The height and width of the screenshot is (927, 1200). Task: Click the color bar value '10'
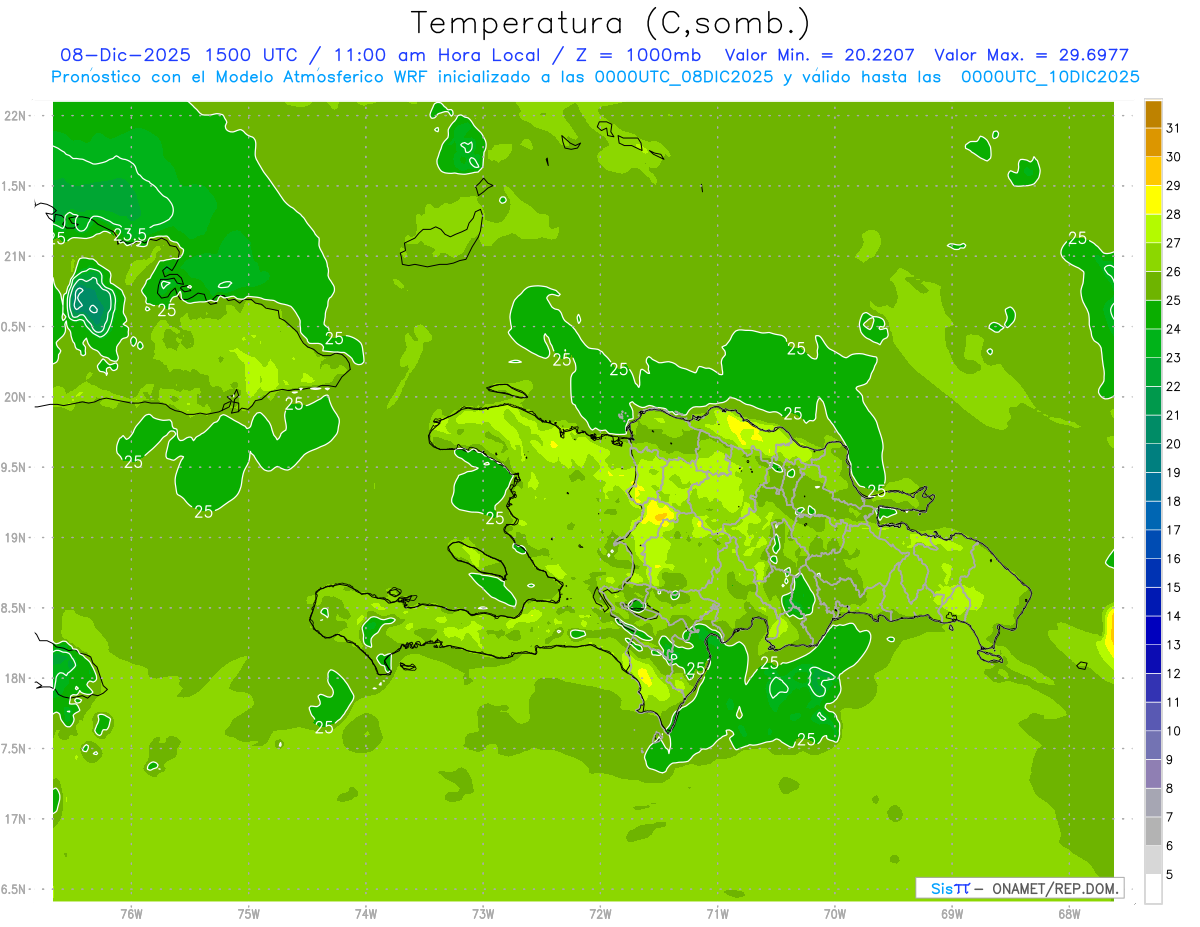point(1173,731)
